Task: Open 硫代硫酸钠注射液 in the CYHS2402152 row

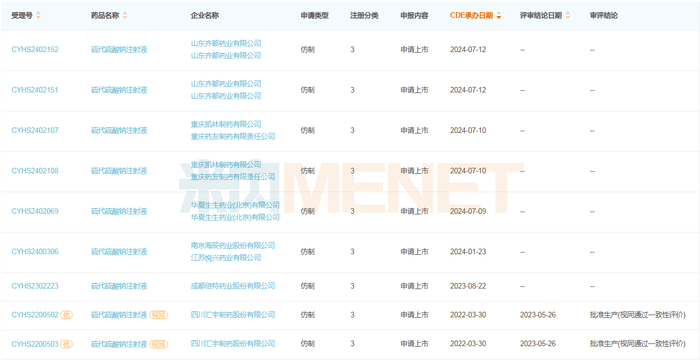Action: [x=119, y=50]
